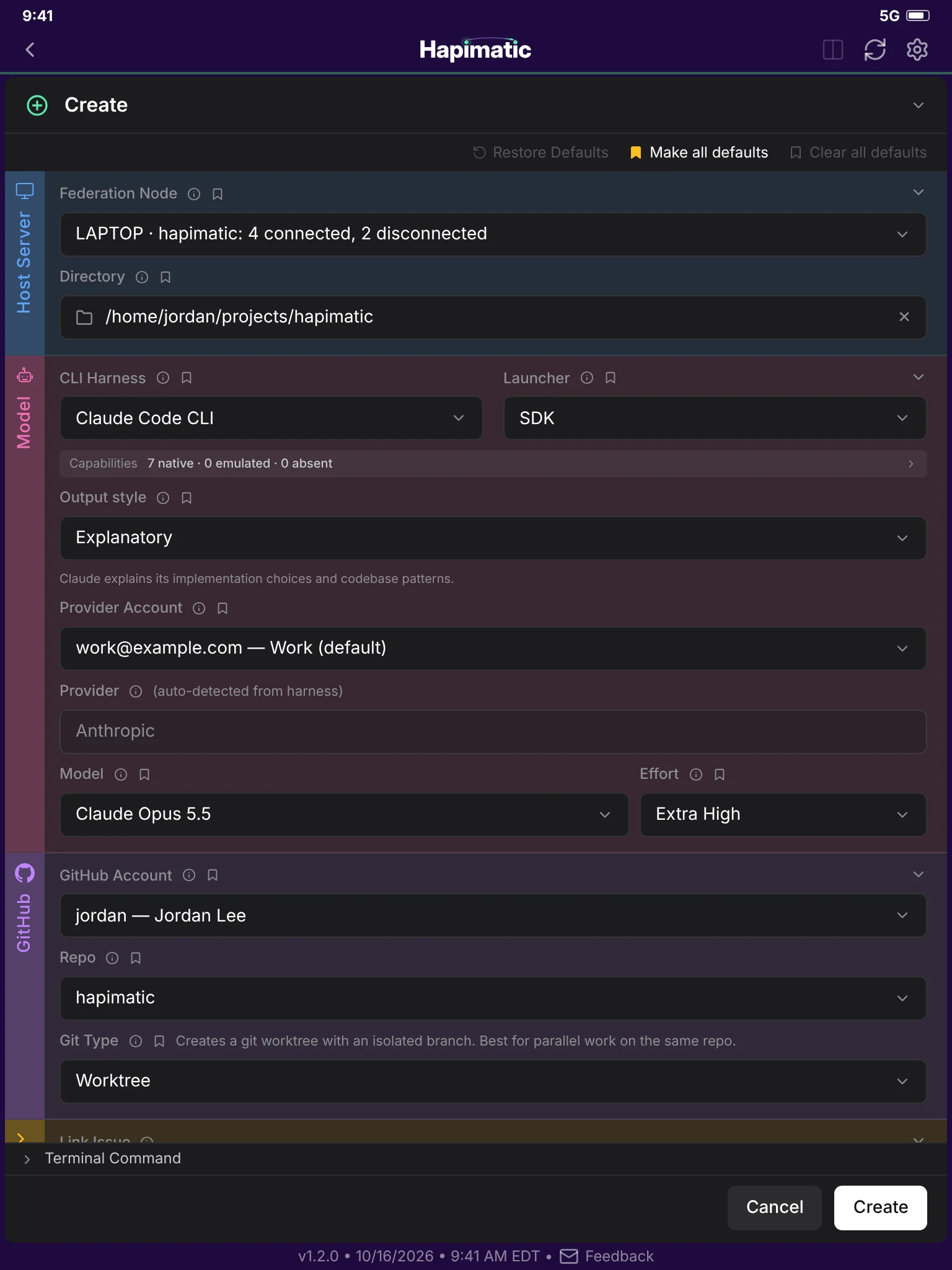952x1270 pixels.
Task: Open the Claude Opus 5.5 model dropdown
Action: pos(344,815)
